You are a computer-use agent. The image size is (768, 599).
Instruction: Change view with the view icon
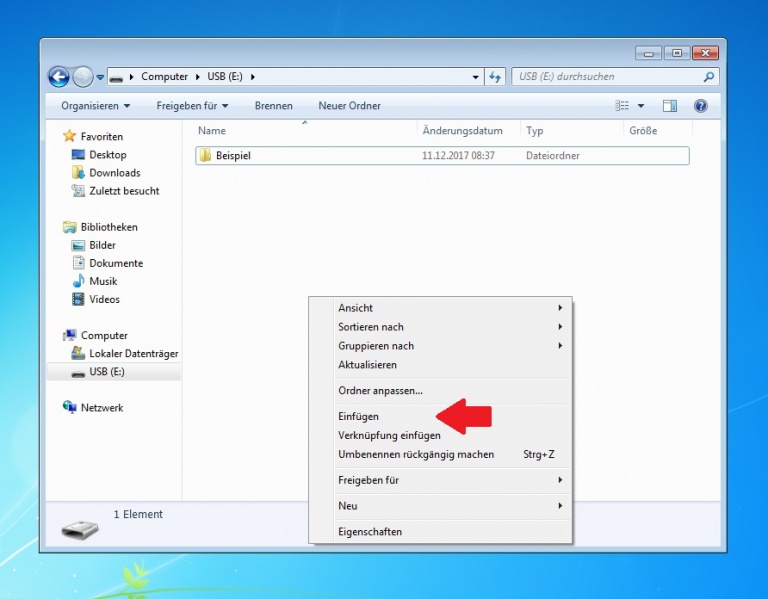click(622, 106)
